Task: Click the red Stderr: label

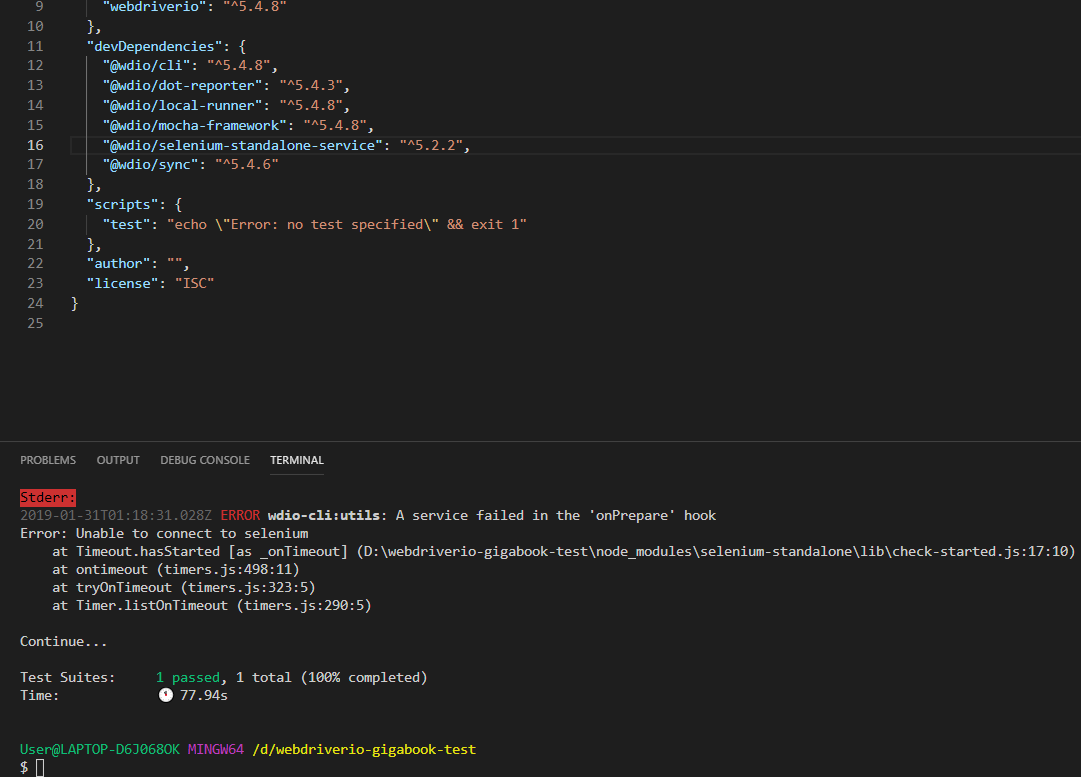Action: tap(48, 498)
